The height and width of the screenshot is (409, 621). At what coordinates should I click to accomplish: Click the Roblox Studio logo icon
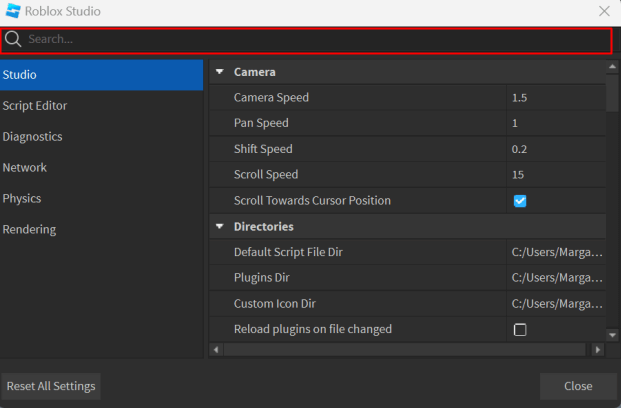point(12,11)
